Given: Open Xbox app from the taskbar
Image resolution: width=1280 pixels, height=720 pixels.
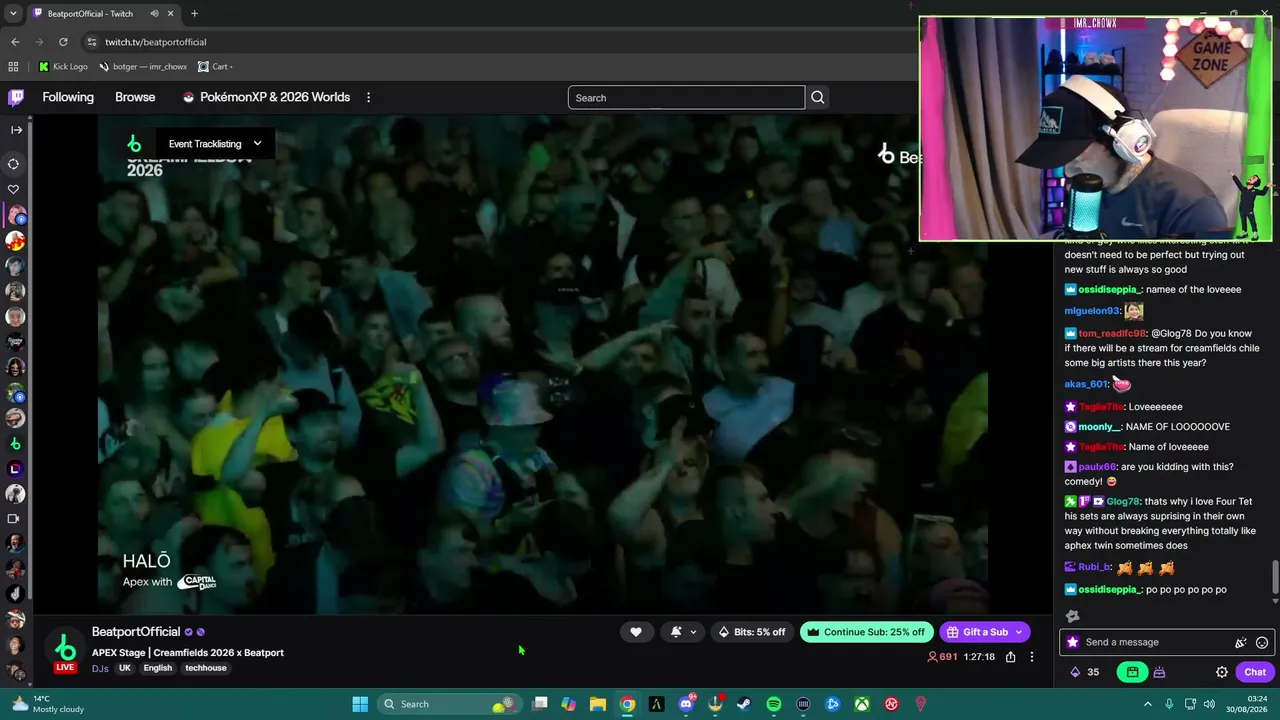Looking at the screenshot, I should 862,704.
